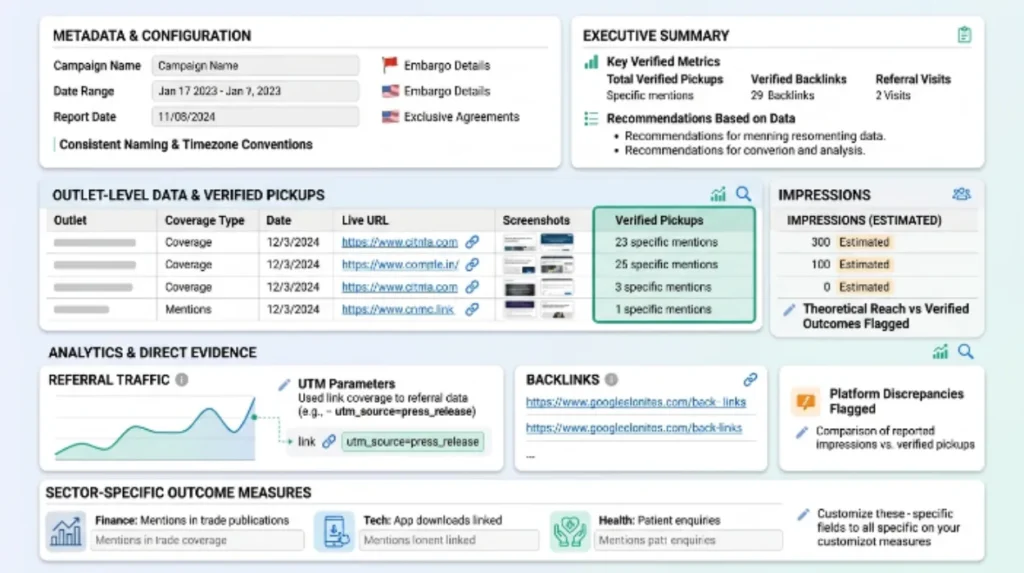Click the Date Range field
This screenshot has height=573, width=1024.
tap(255, 91)
